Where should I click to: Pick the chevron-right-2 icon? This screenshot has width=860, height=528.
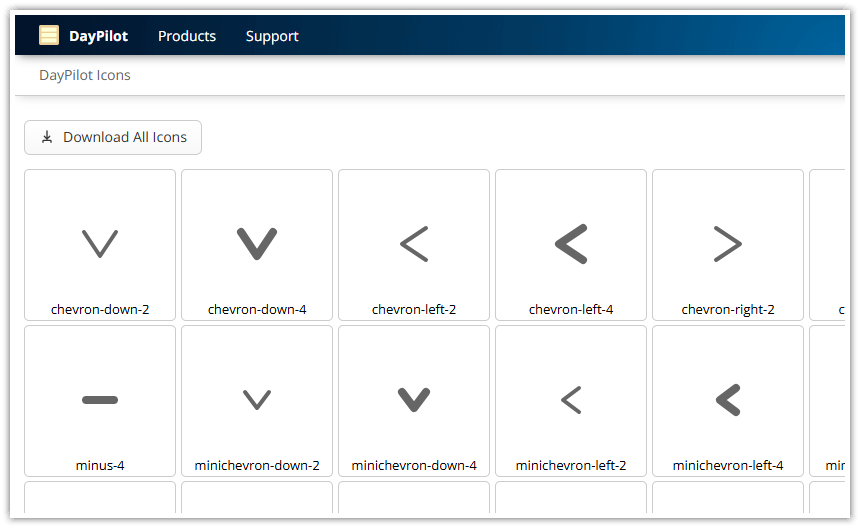(x=728, y=243)
